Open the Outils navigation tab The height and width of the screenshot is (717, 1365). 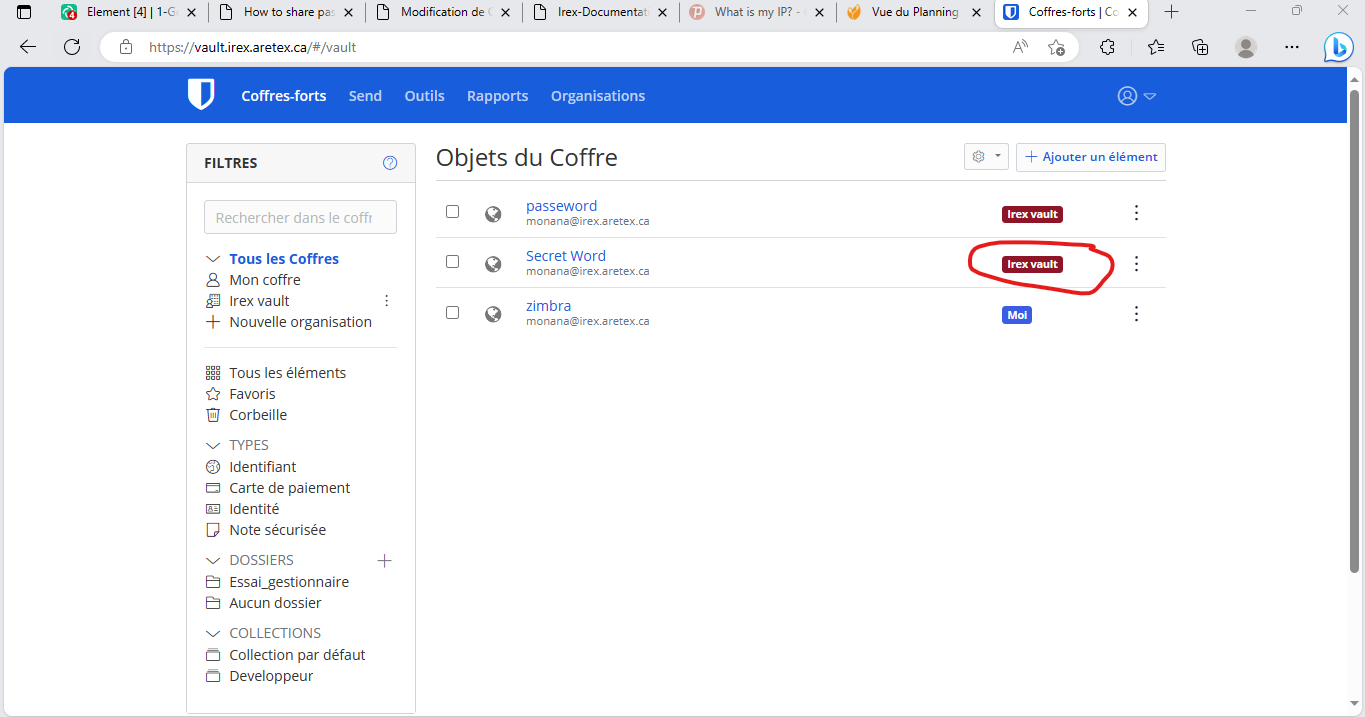click(x=424, y=96)
